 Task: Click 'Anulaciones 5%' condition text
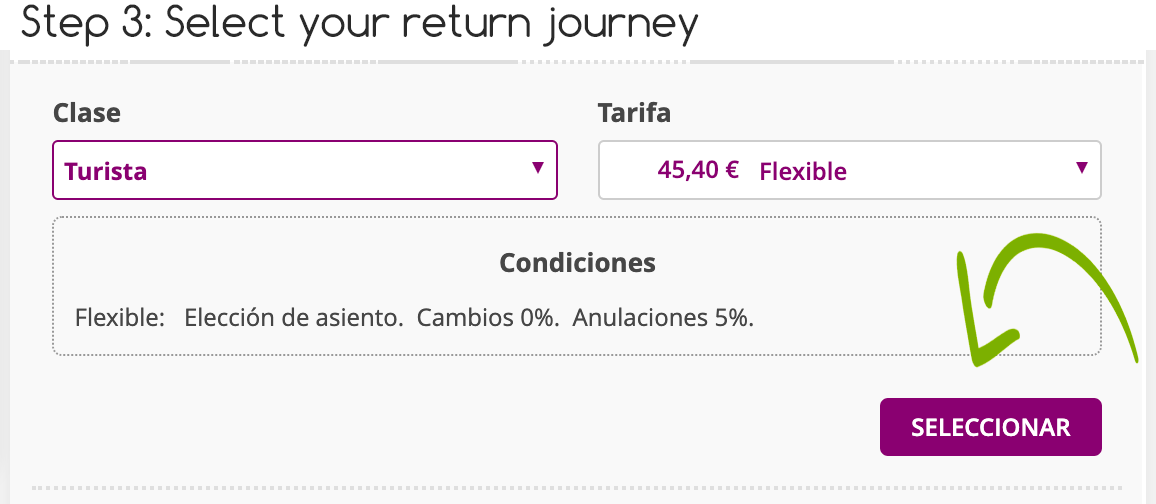point(664,318)
